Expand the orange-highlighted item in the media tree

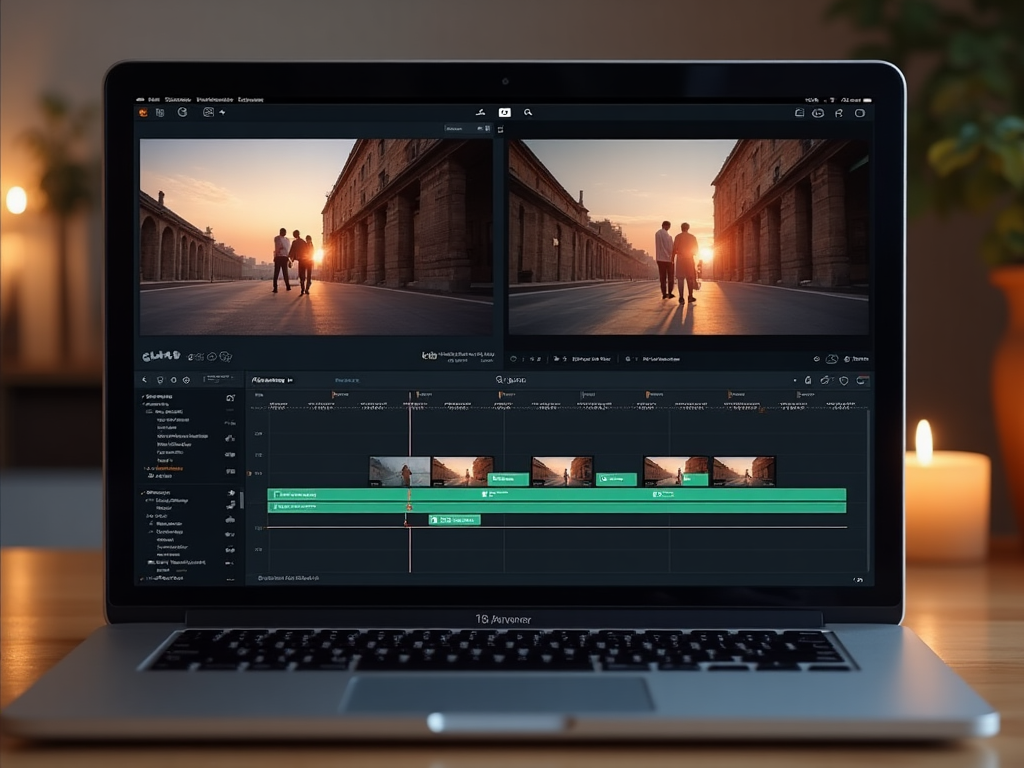147,468
